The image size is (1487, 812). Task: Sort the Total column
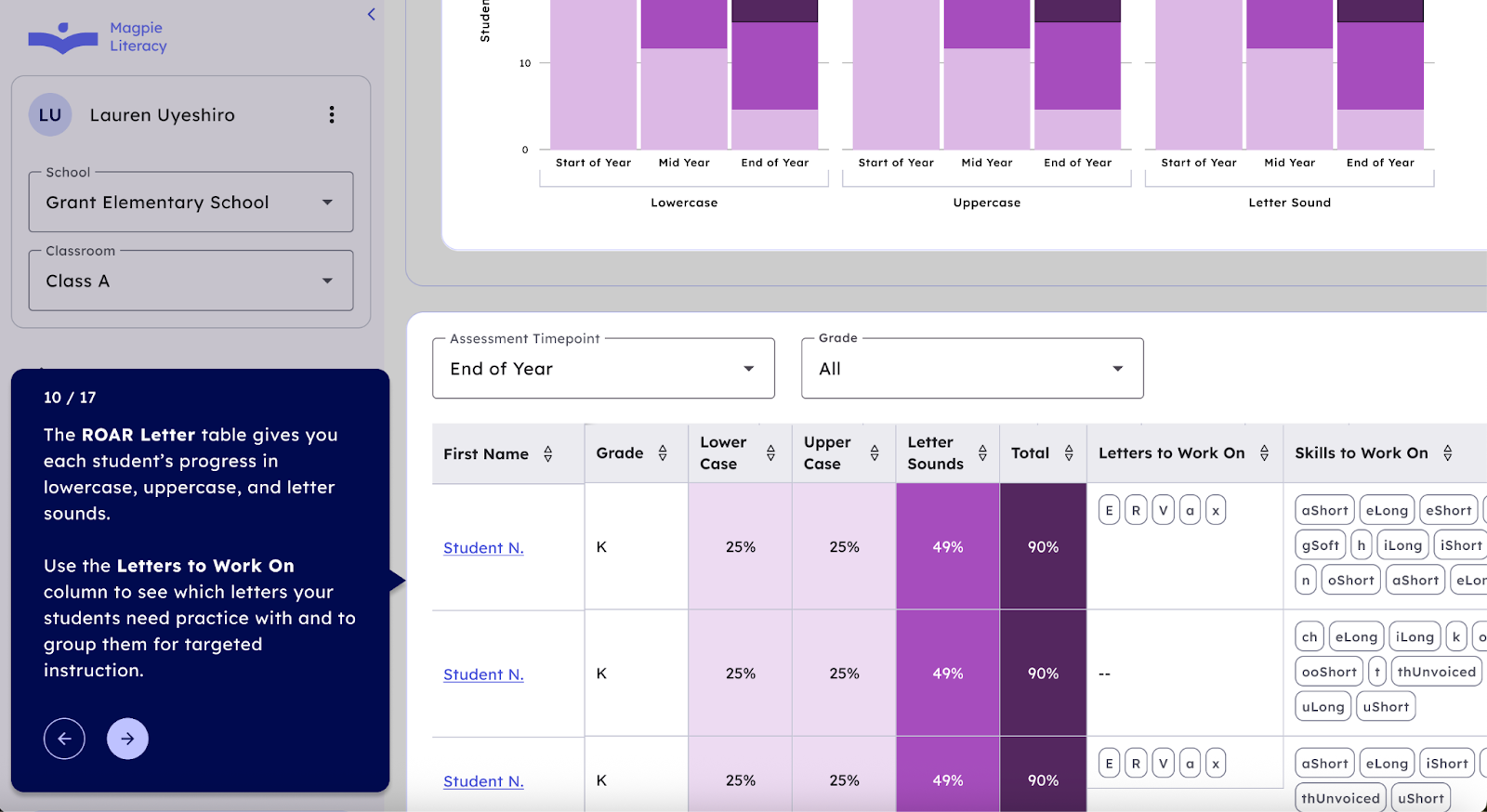pyautogui.click(x=1069, y=452)
